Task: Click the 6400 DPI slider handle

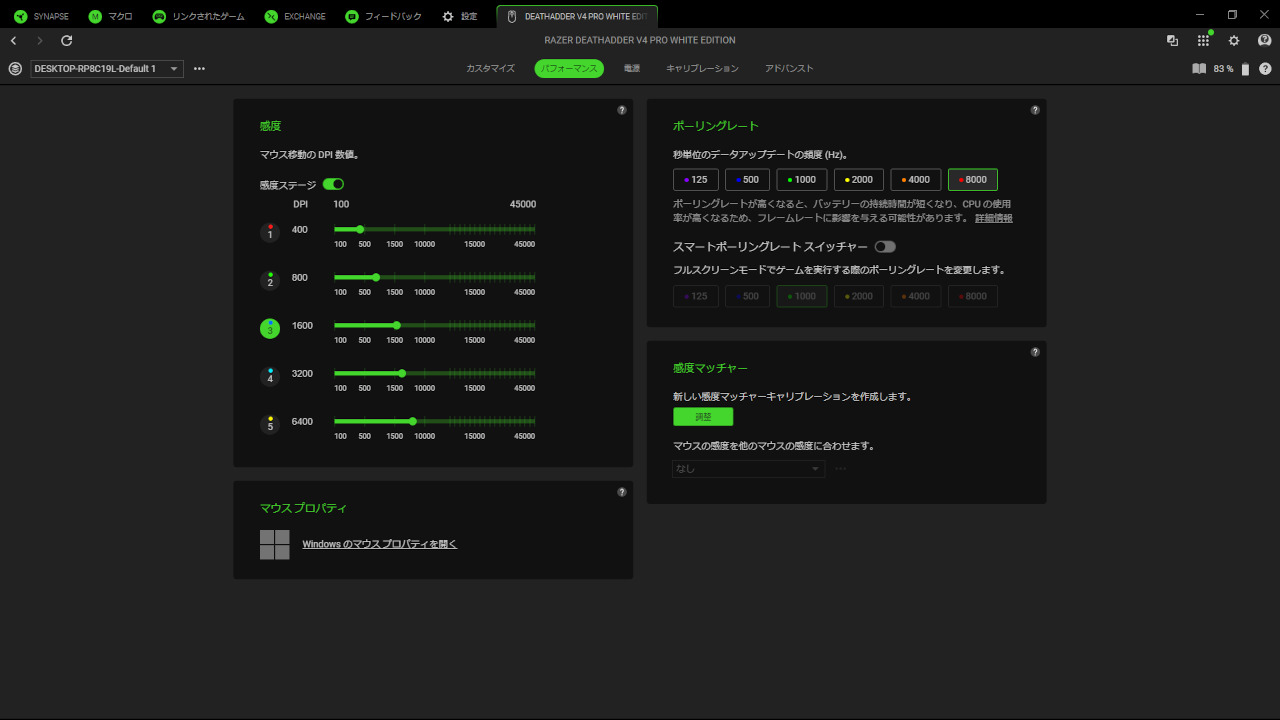Action: 413,421
